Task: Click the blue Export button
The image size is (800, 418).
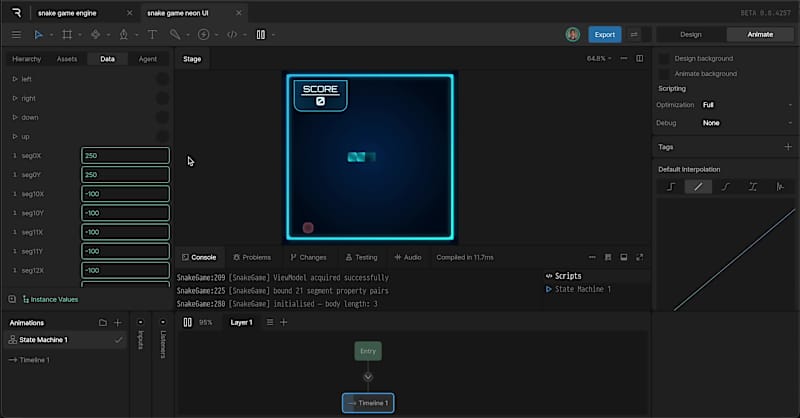Action: [605, 34]
